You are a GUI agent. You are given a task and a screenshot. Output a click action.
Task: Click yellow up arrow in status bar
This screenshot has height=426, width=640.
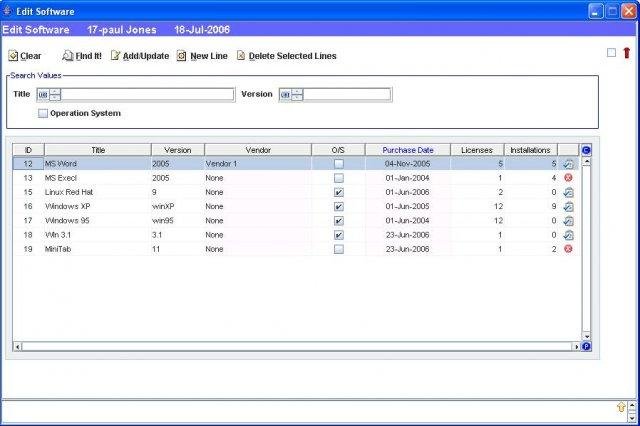coord(621,407)
